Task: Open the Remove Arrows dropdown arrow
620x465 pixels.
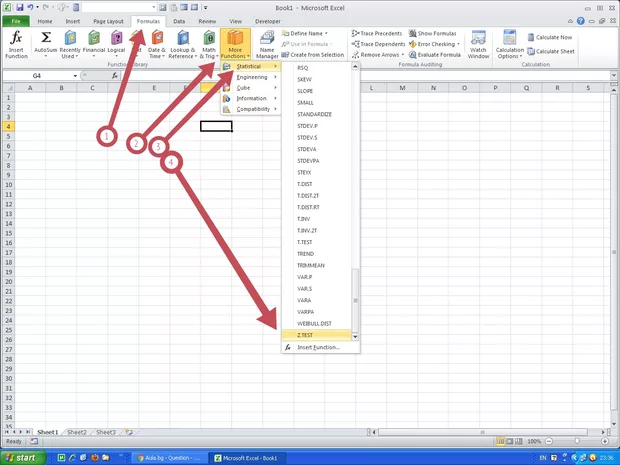Action: 403,55
